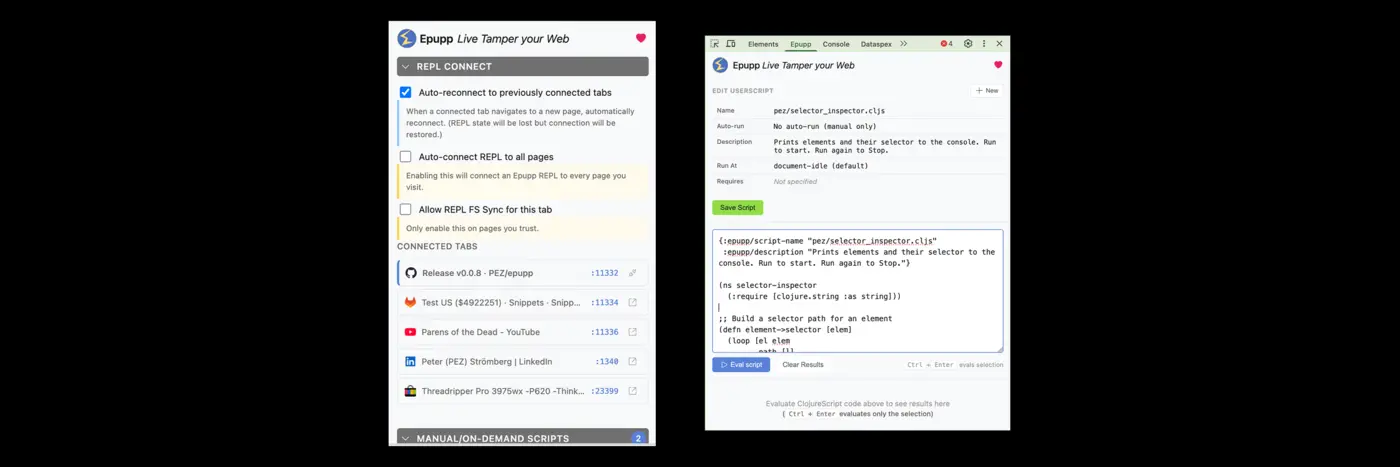Screen dimensions: 1400x467
Task: Click the Epupp logo in the DevTools panel
Action: 720,65
